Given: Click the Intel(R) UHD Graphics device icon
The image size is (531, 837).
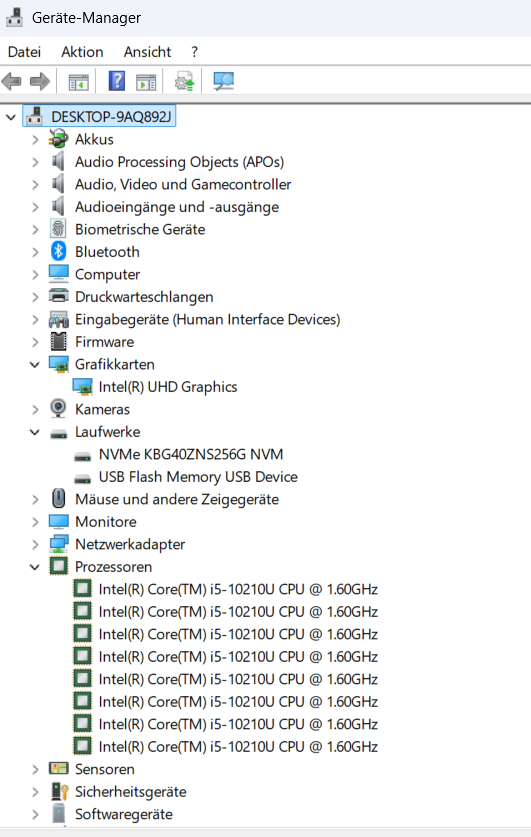Looking at the screenshot, I should (x=82, y=386).
